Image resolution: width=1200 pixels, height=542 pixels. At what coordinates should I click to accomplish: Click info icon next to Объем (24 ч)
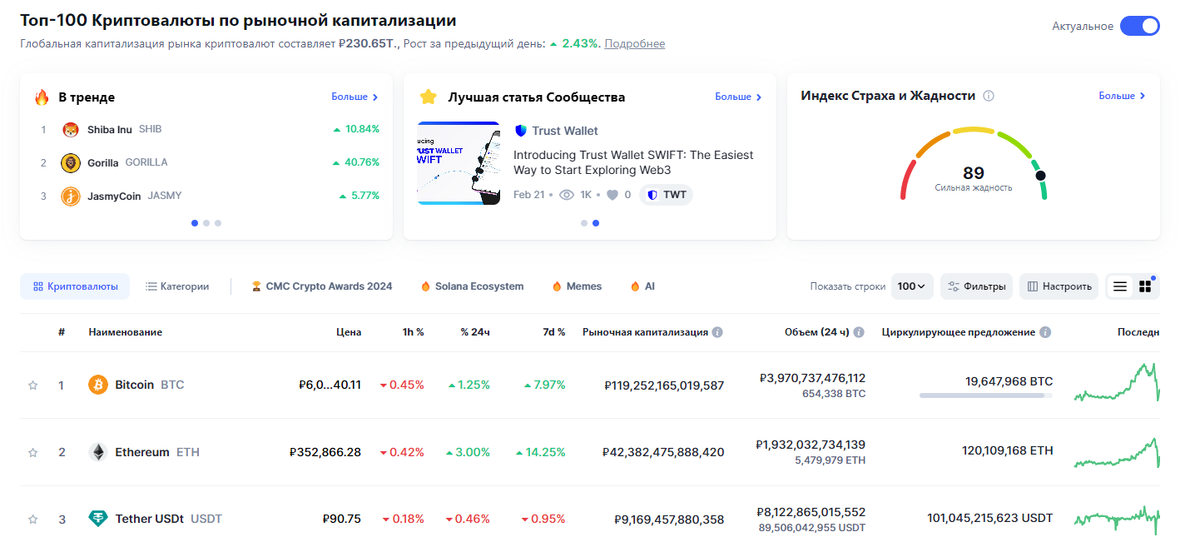(859, 332)
